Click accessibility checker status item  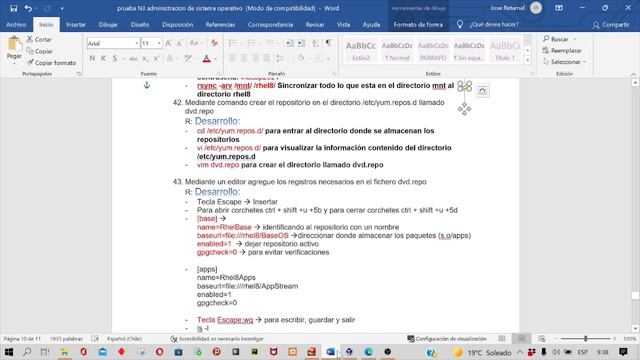217,339
